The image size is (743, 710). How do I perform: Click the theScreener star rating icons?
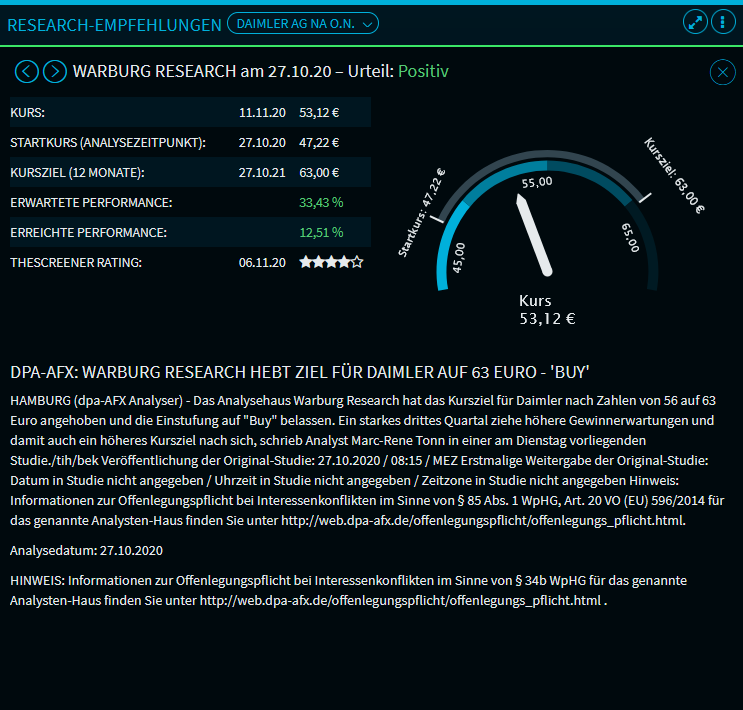tap(330, 262)
